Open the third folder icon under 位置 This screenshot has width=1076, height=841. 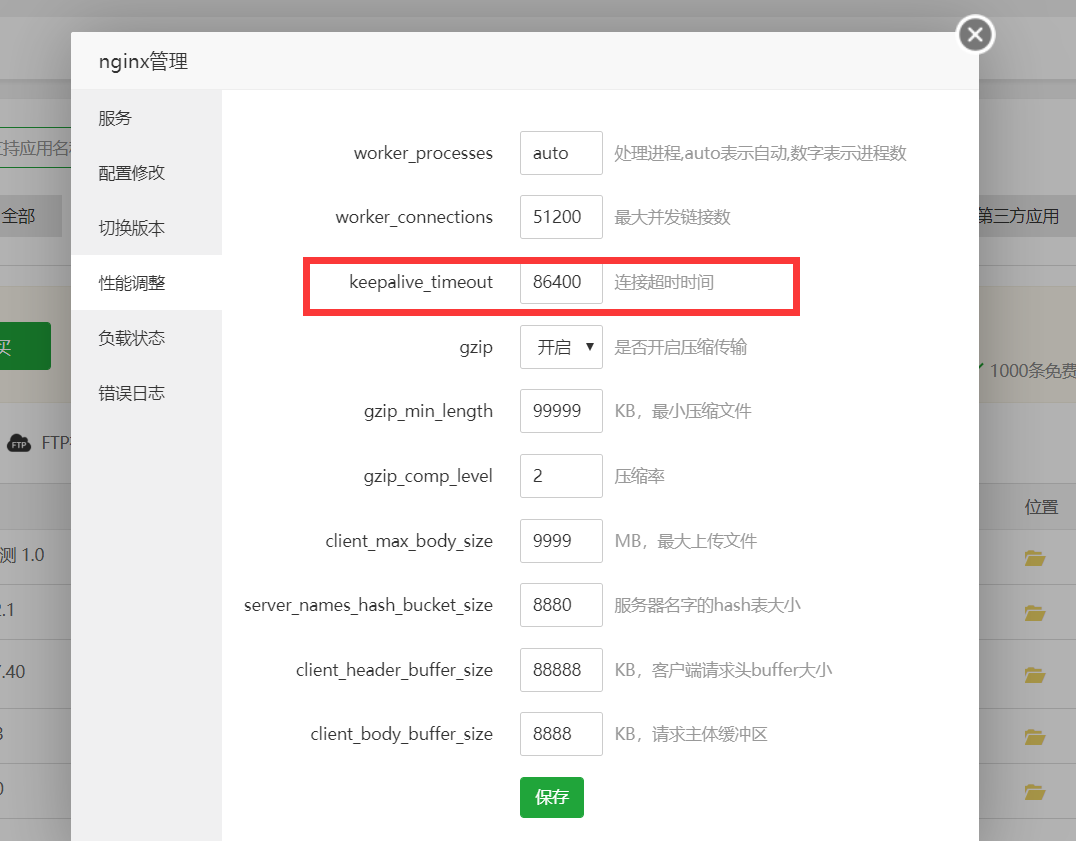(1035, 675)
